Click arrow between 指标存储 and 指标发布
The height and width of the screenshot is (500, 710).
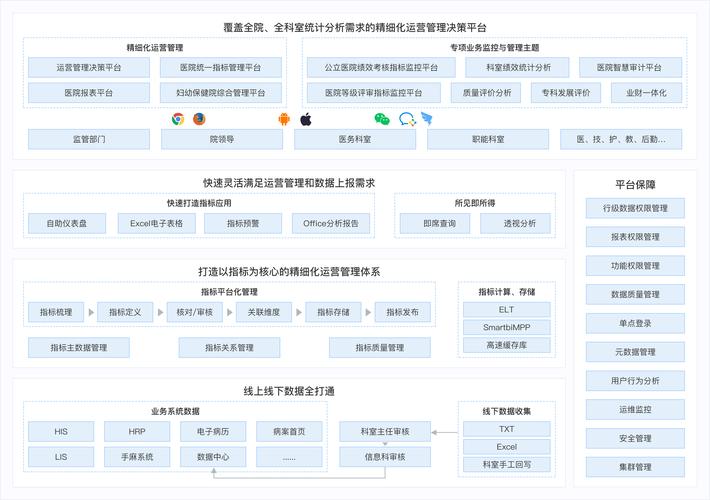pyautogui.click(x=368, y=312)
